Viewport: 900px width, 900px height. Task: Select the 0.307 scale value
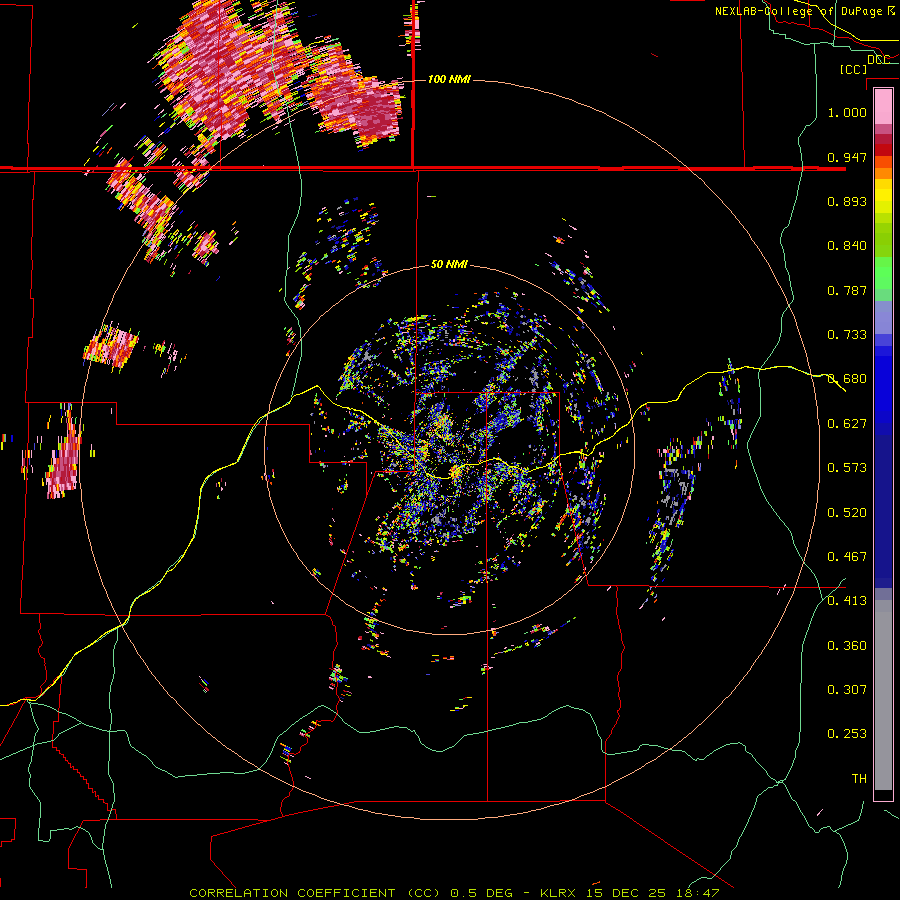[847, 690]
